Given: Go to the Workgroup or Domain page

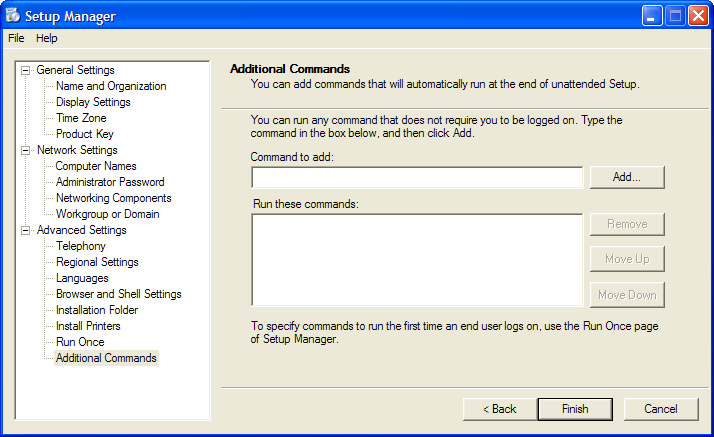Looking at the screenshot, I should pos(107,214).
